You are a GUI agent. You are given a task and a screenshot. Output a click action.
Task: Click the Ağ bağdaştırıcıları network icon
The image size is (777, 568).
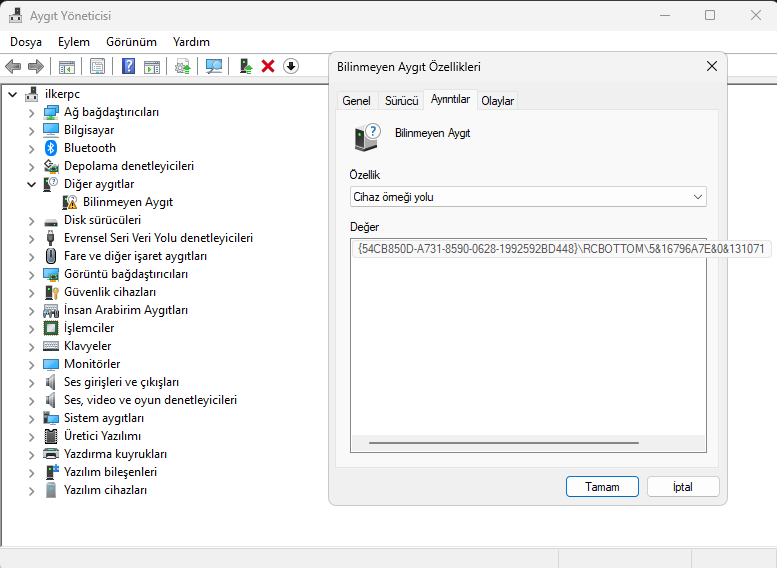click(51, 112)
